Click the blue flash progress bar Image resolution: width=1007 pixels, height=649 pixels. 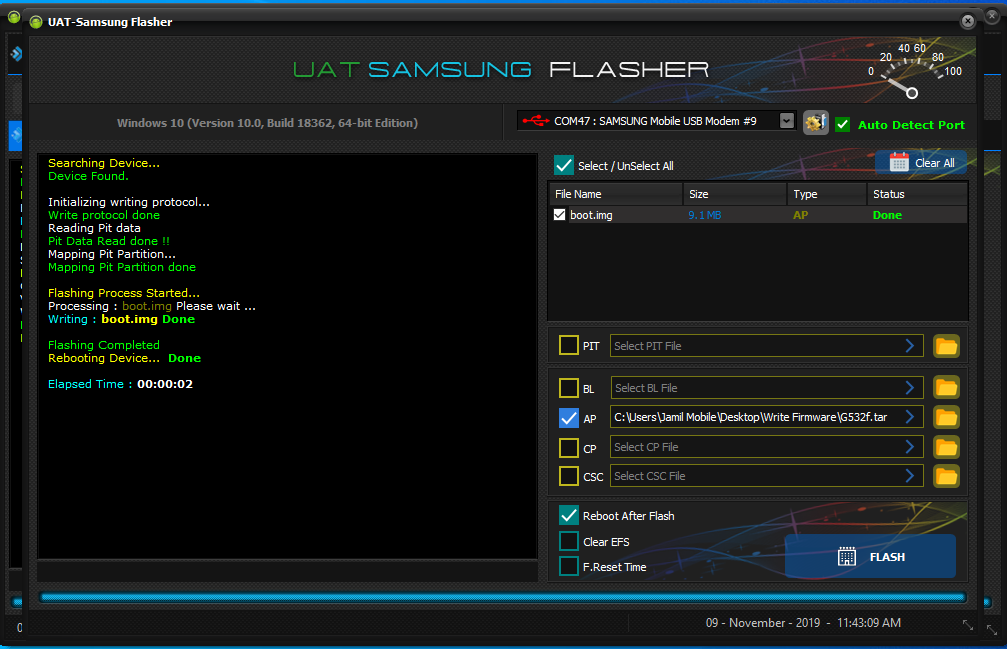pyautogui.click(x=503, y=597)
